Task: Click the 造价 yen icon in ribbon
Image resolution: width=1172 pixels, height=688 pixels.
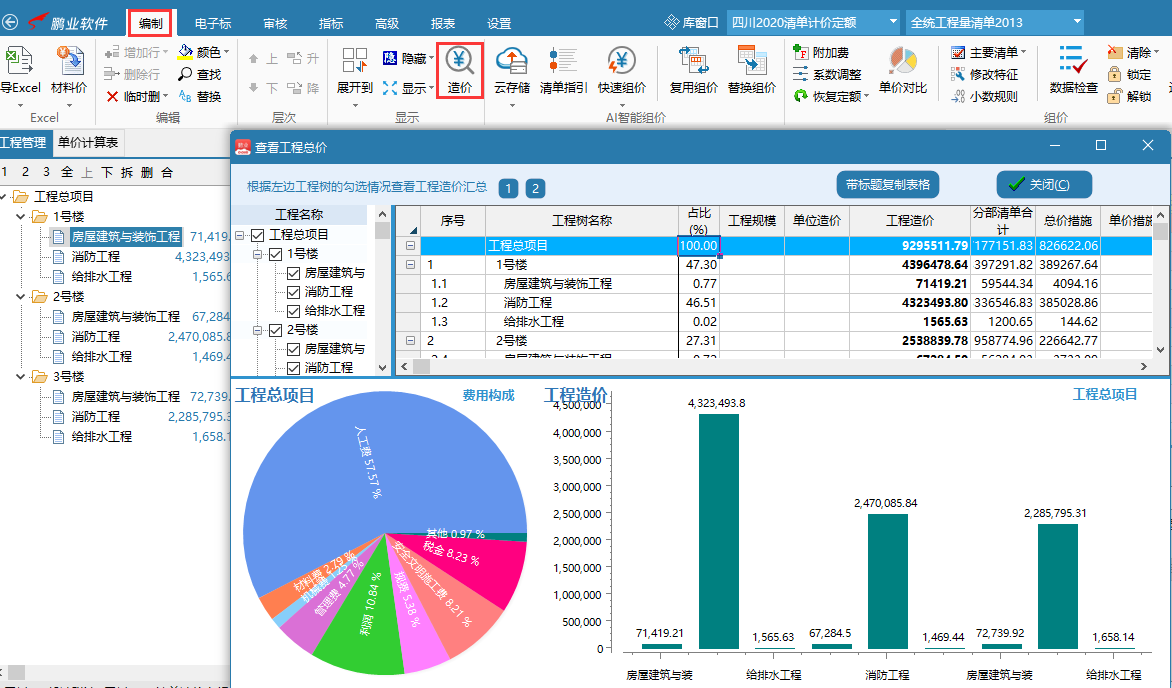Action: 460,62
